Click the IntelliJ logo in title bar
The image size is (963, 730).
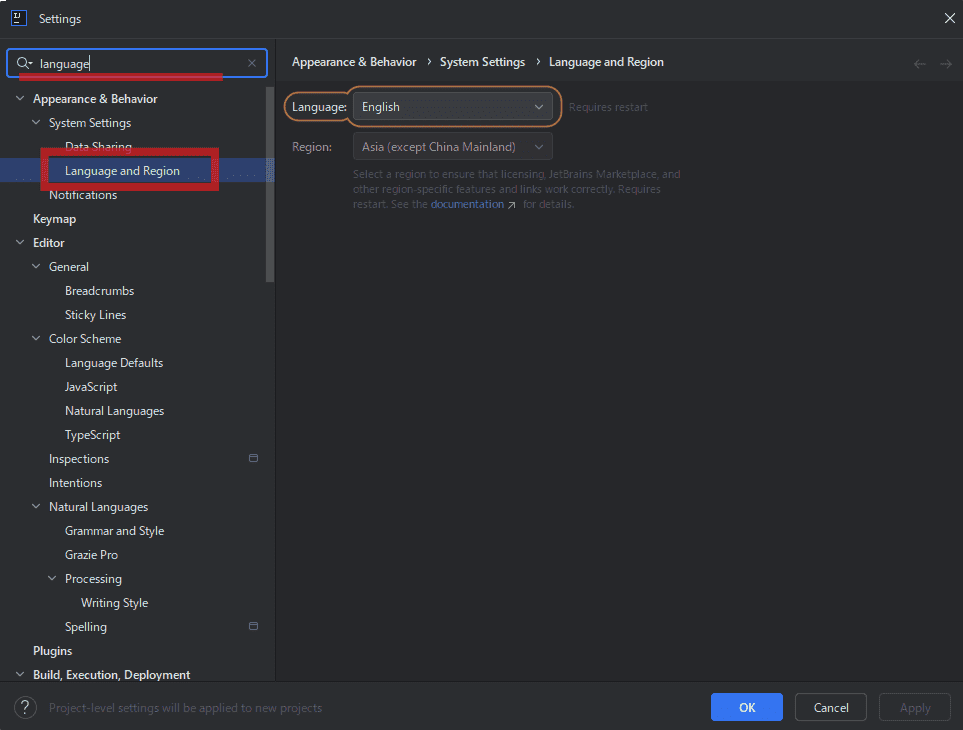(18, 18)
